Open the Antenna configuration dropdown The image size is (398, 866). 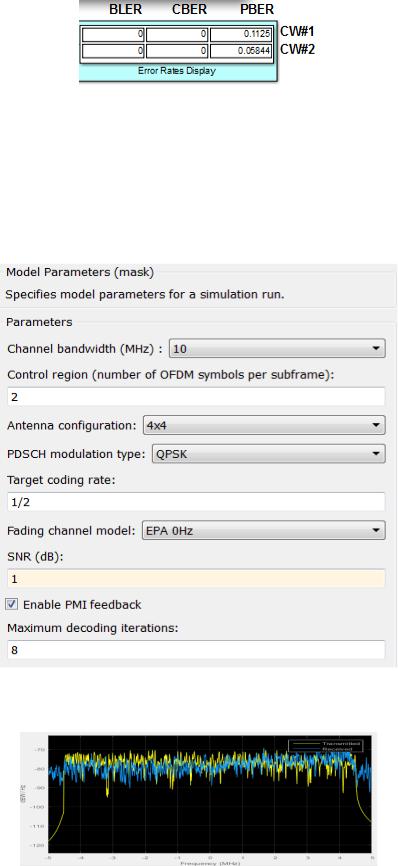point(264,425)
